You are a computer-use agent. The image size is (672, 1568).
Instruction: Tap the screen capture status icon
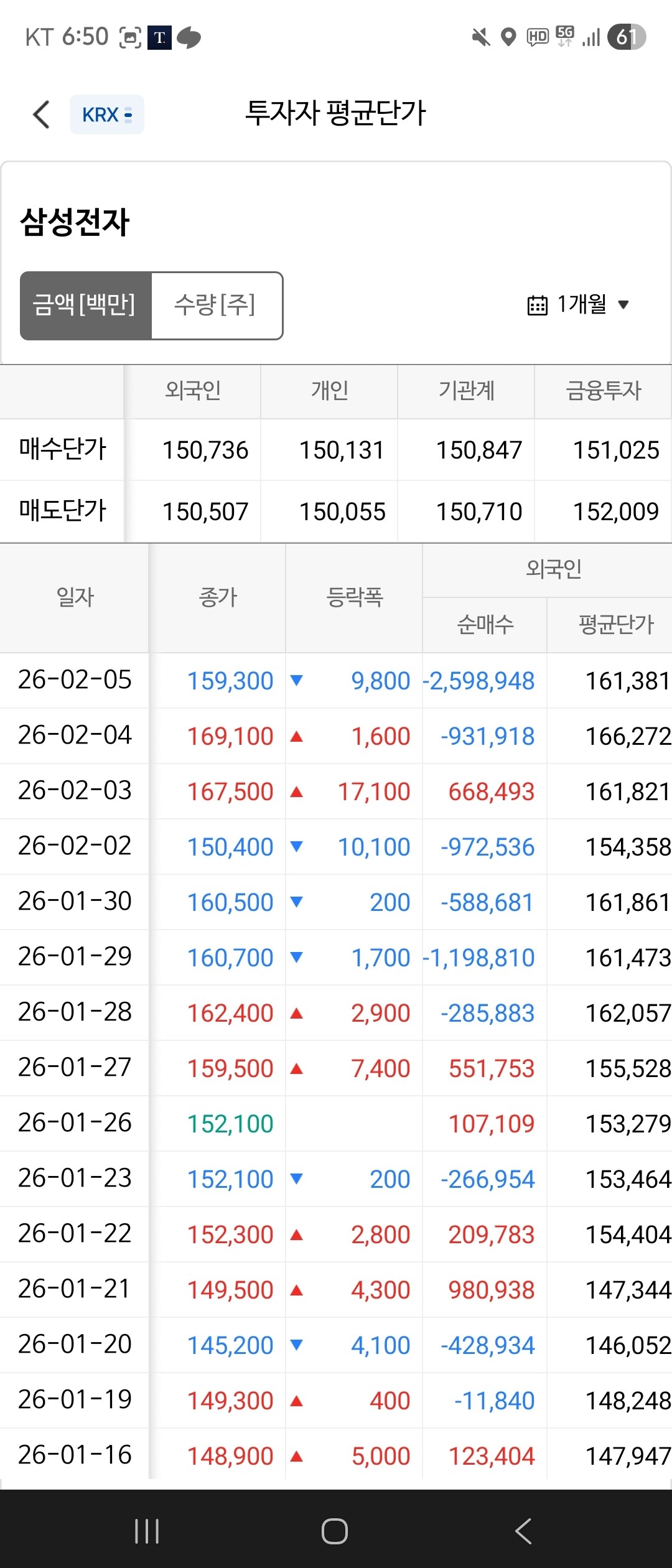point(130,38)
